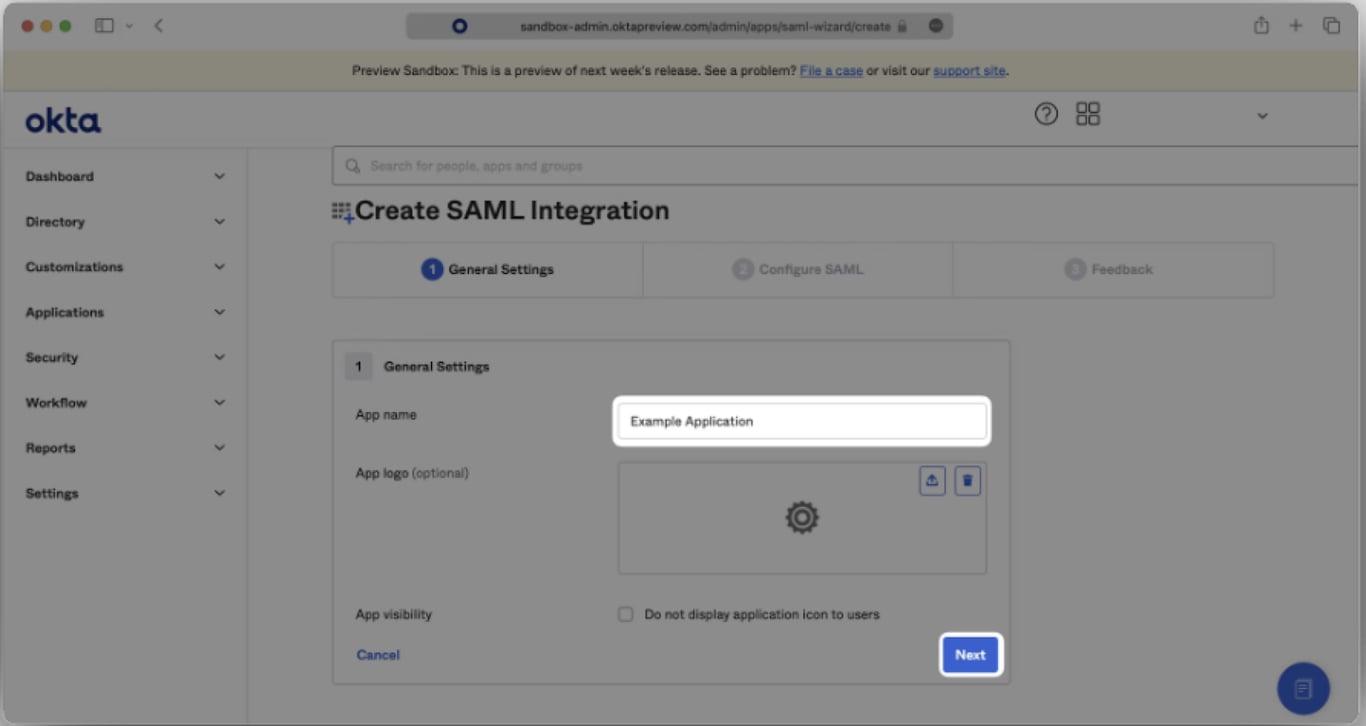1366x726 pixels.
Task: Click the upload logo icon
Action: (932, 481)
